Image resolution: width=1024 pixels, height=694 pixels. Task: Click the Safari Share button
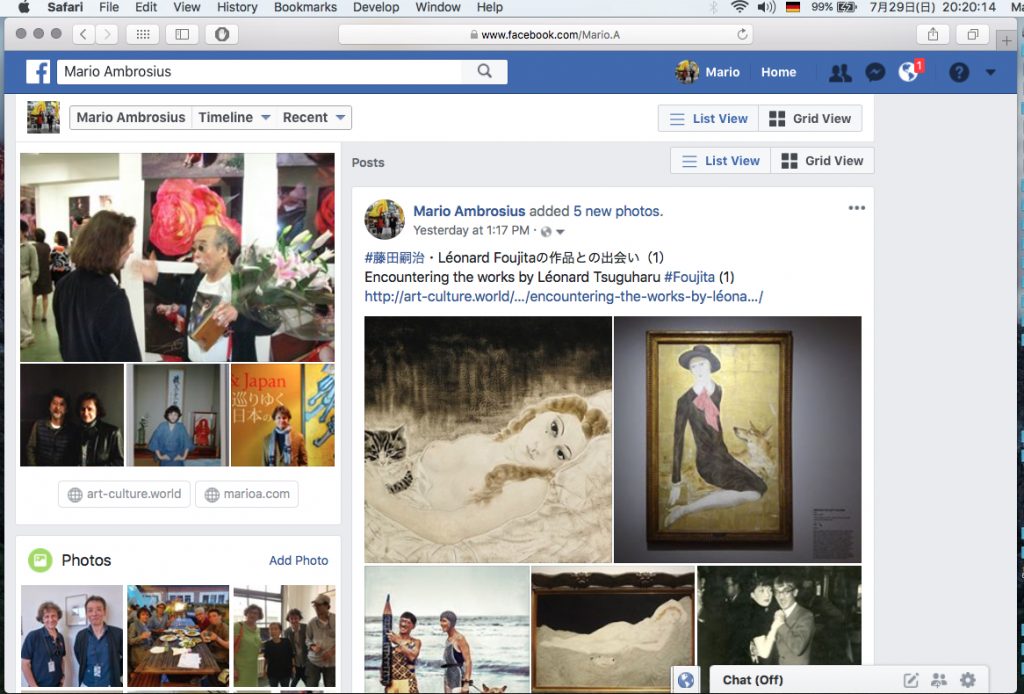pos(933,35)
